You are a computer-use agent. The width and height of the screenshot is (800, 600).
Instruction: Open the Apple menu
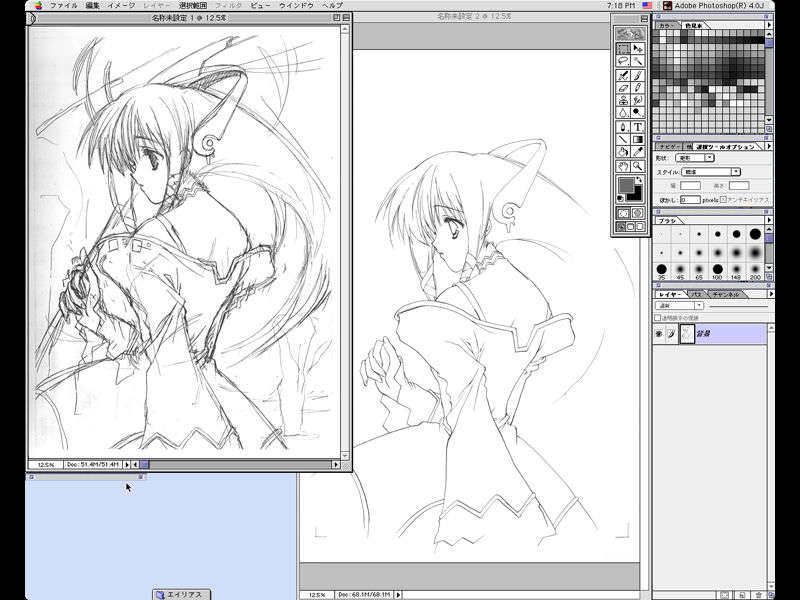coord(39,6)
